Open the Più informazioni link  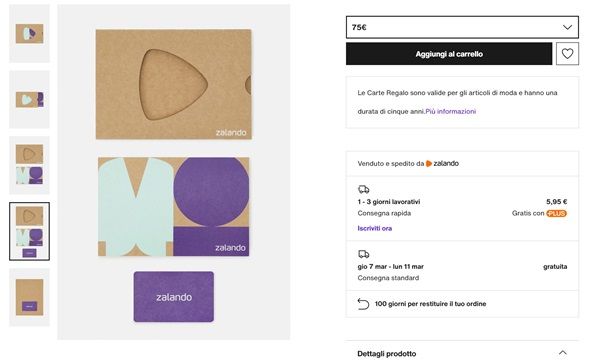tap(450, 111)
